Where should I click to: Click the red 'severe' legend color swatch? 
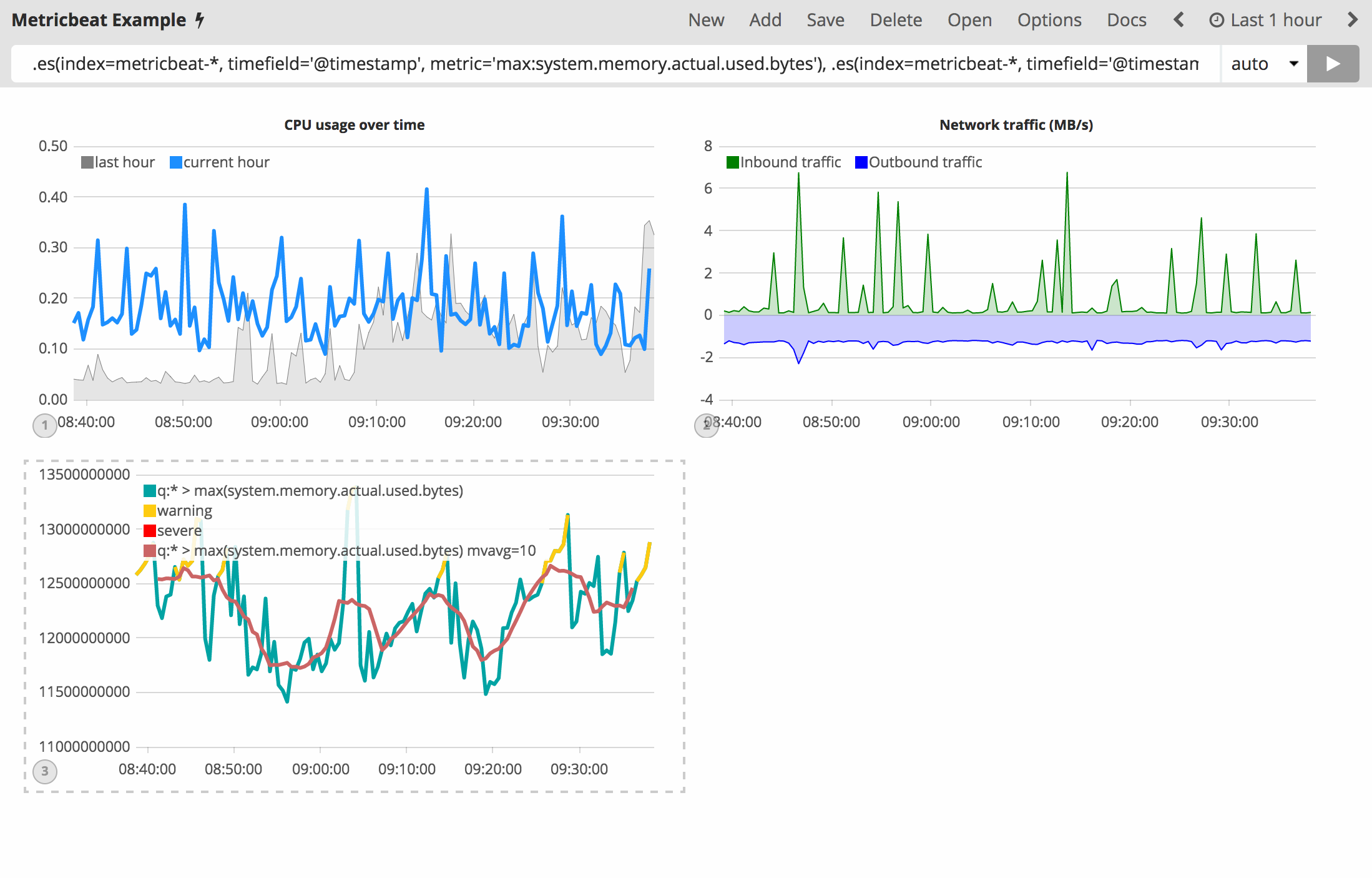pyautogui.click(x=150, y=531)
